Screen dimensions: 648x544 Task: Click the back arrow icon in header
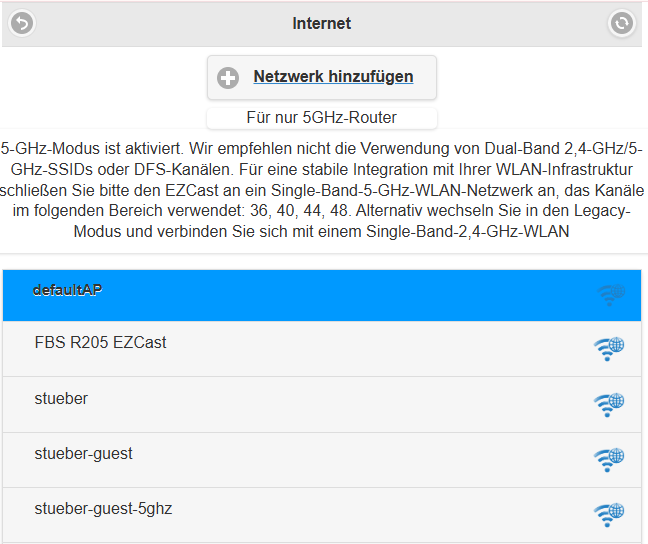coord(22,23)
